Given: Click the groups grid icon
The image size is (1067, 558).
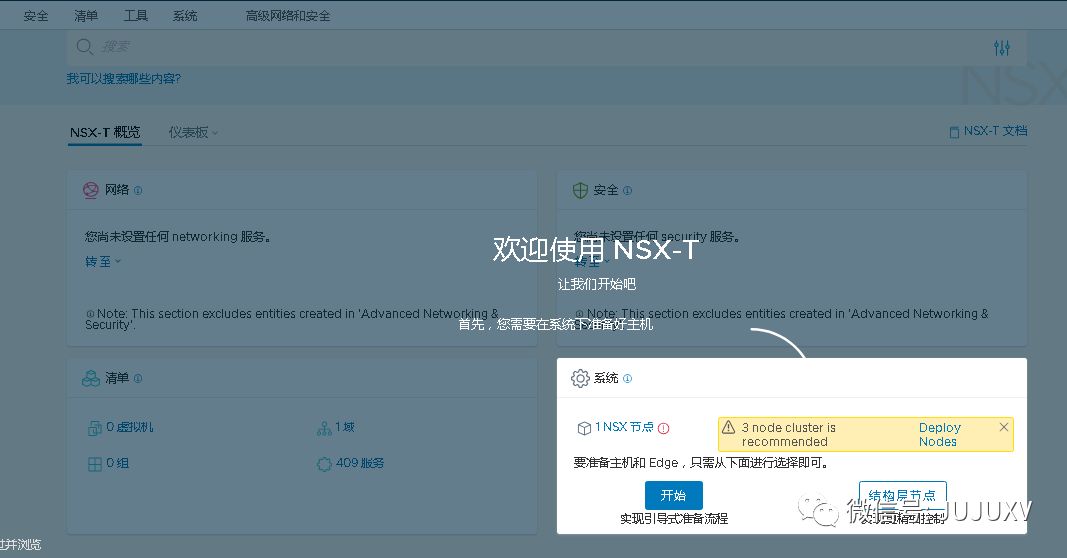Looking at the screenshot, I should pos(95,464).
